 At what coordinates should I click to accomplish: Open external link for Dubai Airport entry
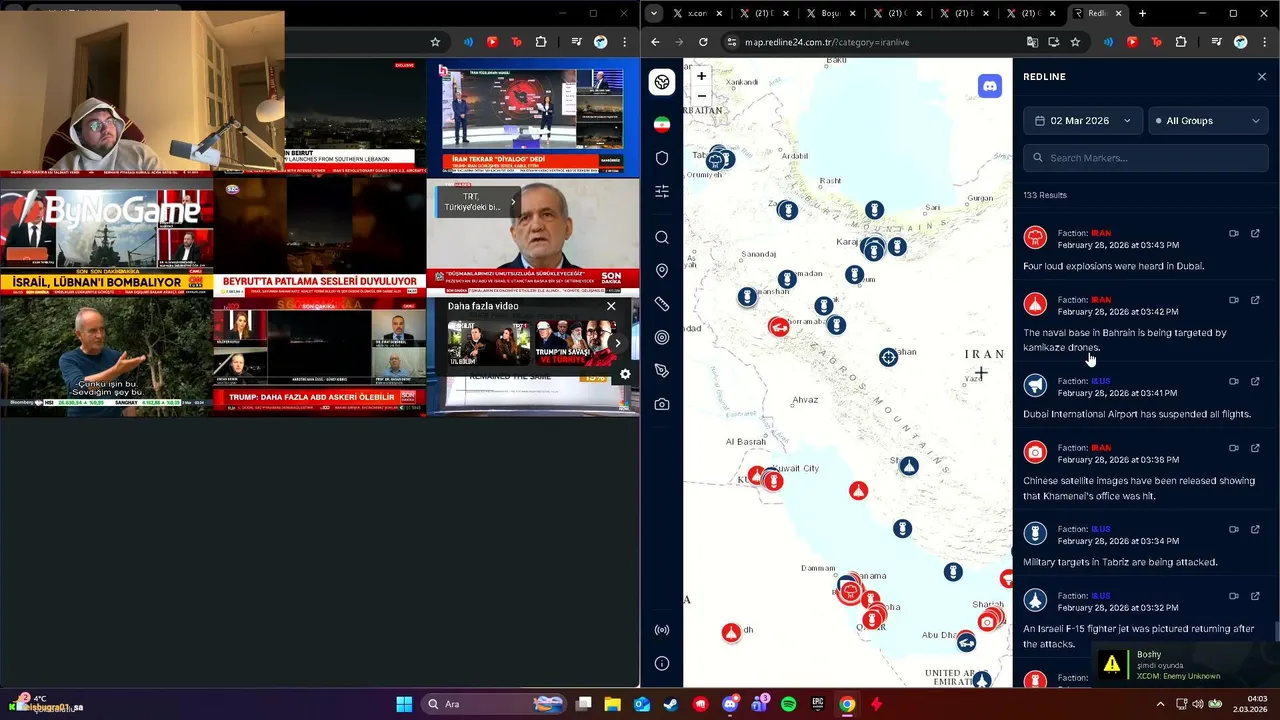(x=1255, y=381)
